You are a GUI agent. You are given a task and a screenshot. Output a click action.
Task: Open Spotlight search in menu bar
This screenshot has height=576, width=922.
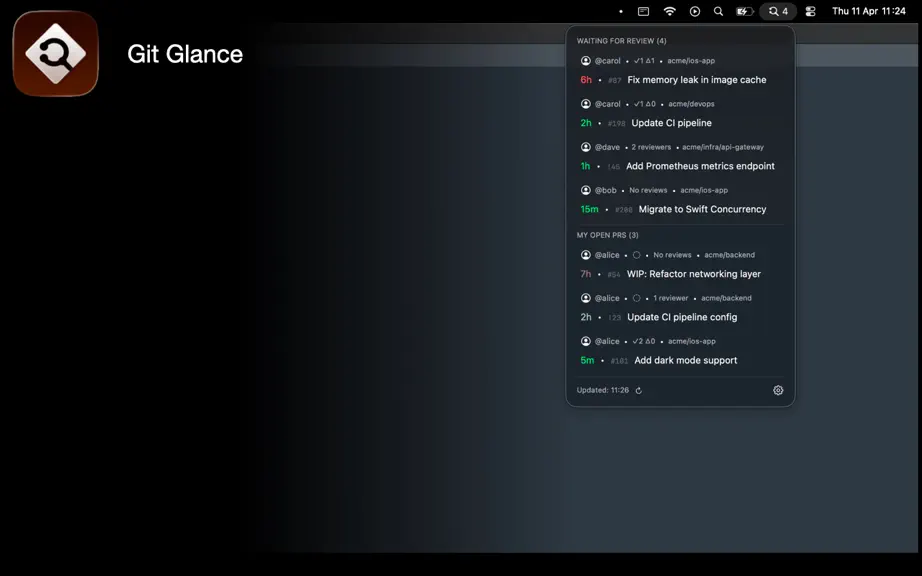pyautogui.click(x=718, y=11)
